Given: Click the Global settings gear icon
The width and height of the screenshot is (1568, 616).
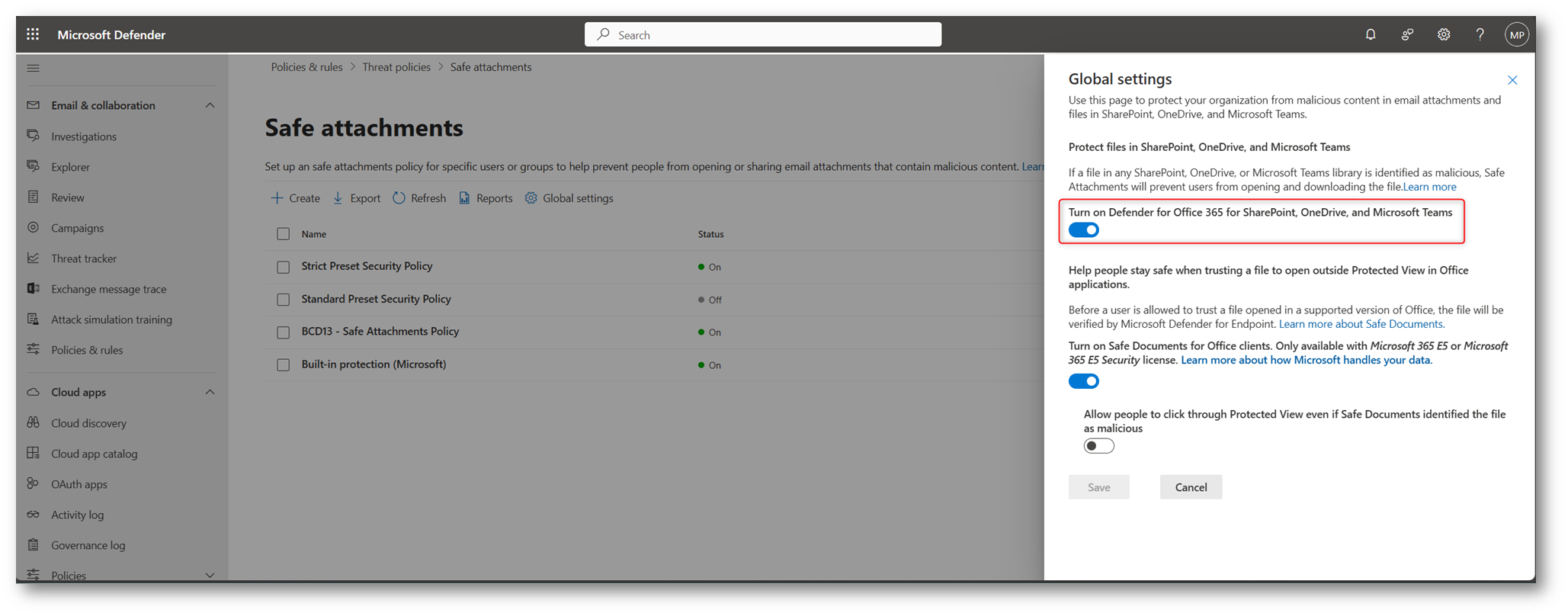Looking at the screenshot, I should click(531, 198).
